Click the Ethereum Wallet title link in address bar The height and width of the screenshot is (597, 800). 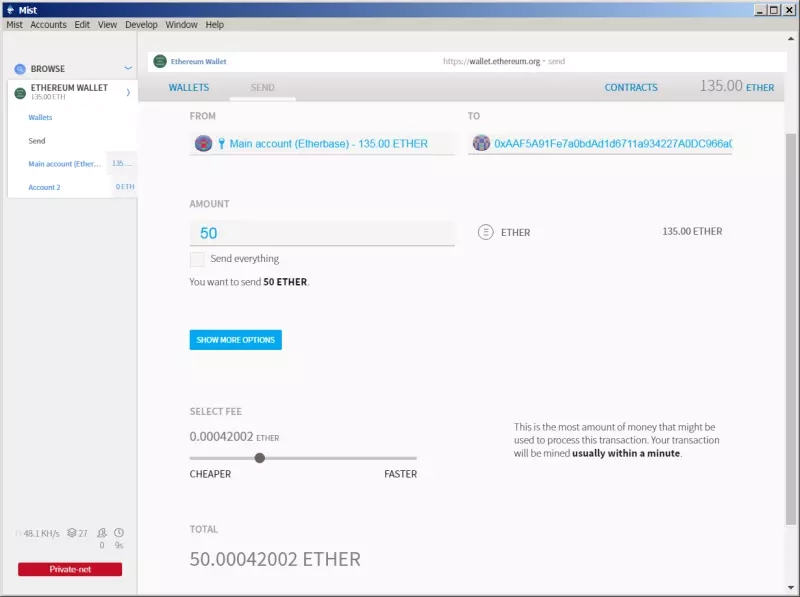(x=198, y=61)
